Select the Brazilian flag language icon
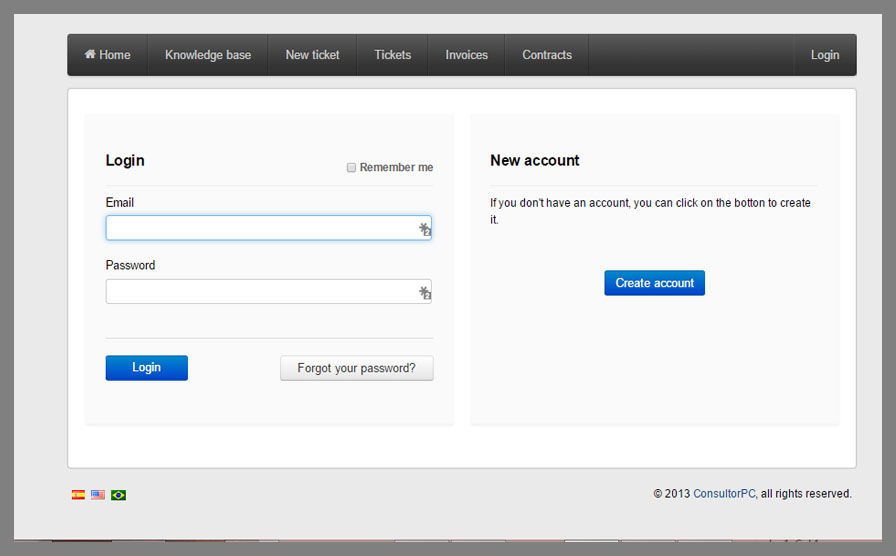The image size is (896, 556). click(118, 495)
